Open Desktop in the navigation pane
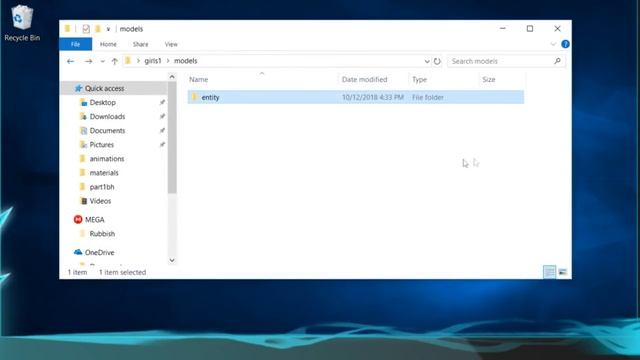Viewport: 640px width, 360px height. (x=102, y=102)
